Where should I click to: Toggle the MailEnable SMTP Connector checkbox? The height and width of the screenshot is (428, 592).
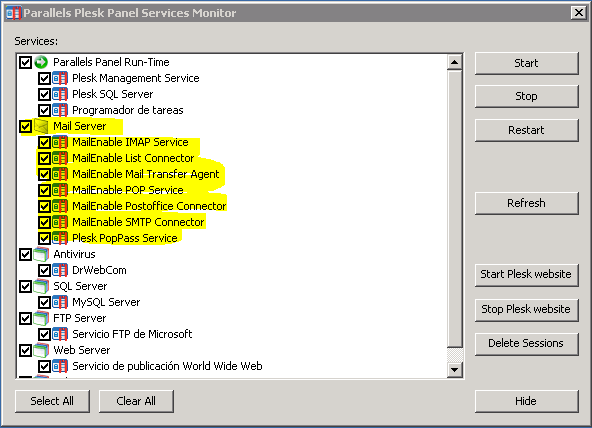(44, 222)
